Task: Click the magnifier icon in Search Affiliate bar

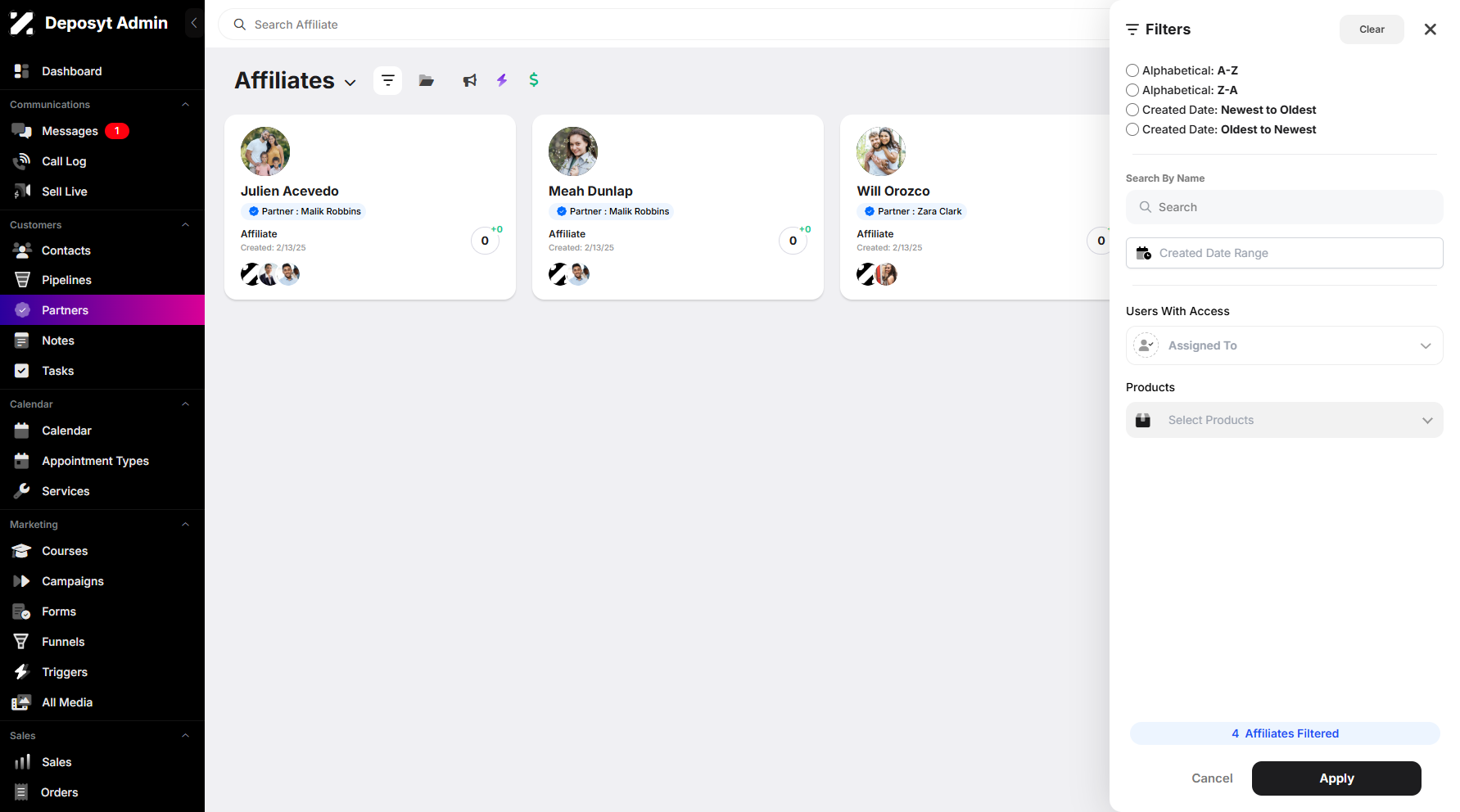Action: click(x=240, y=25)
